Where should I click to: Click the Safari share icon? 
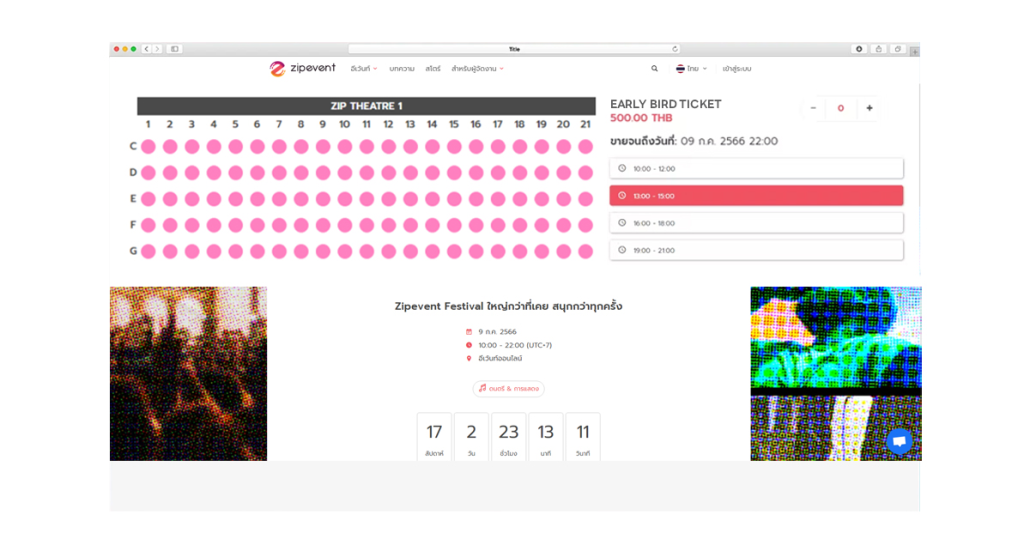click(x=878, y=49)
